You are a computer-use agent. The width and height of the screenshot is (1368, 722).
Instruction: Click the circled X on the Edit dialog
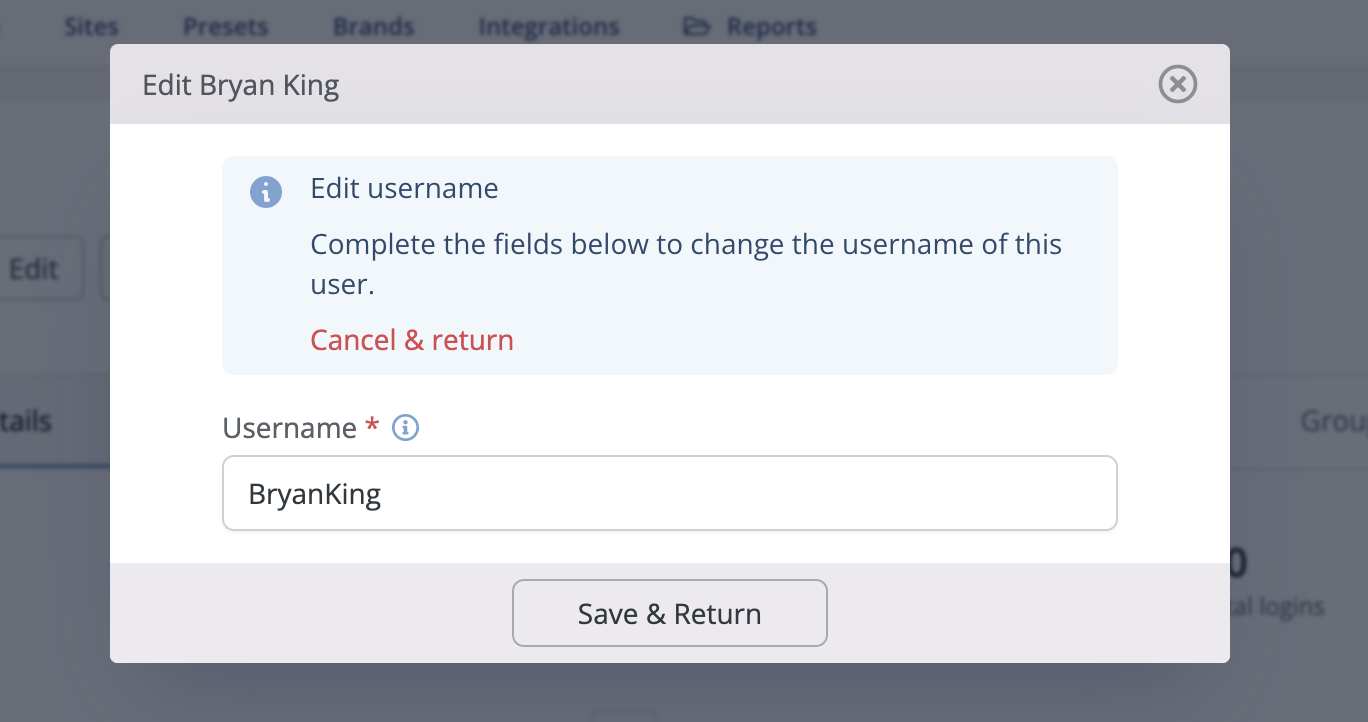[x=1177, y=84]
